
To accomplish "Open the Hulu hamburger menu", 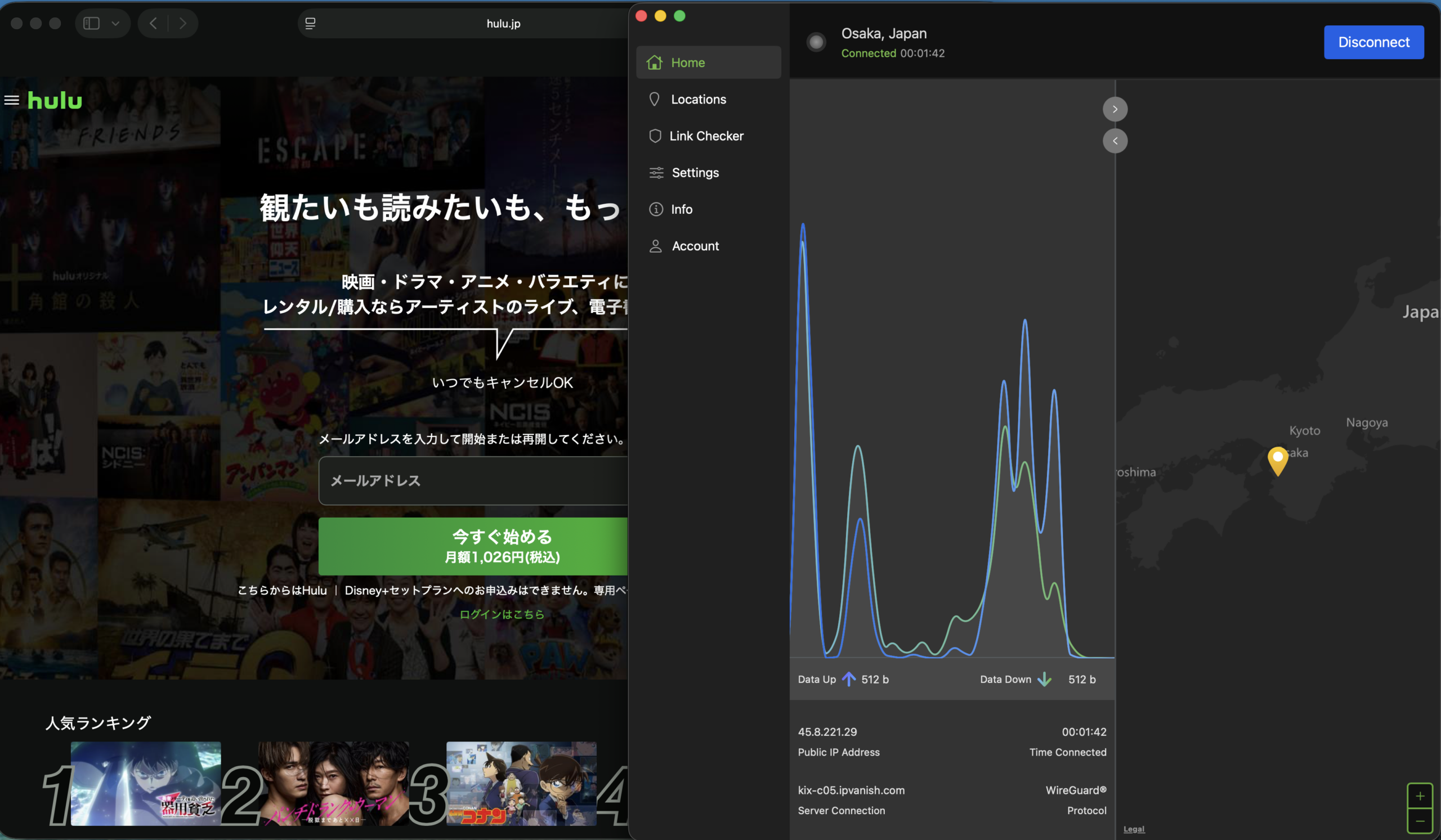I will click(11, 101).
